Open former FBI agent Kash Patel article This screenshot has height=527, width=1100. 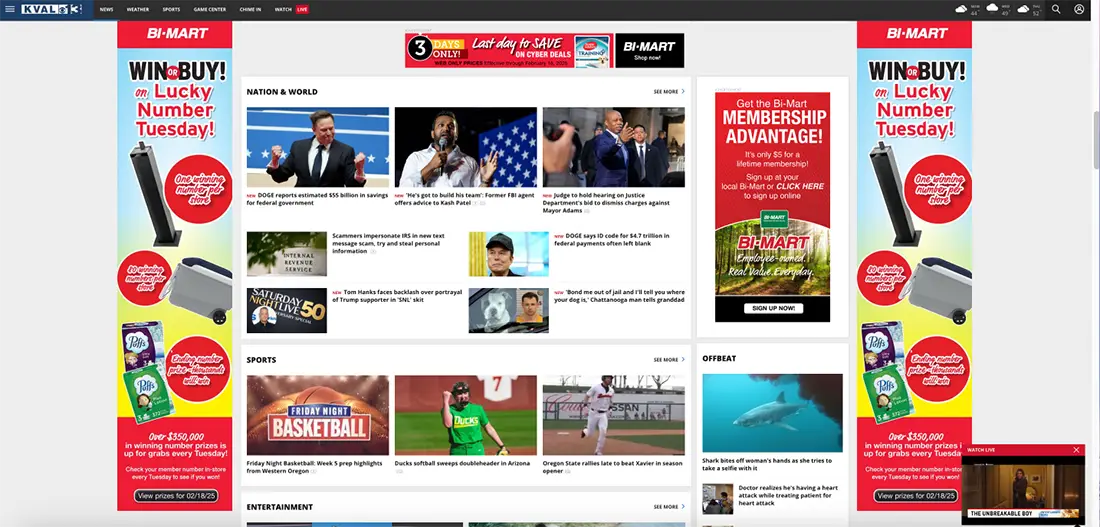tap(465, 199)
